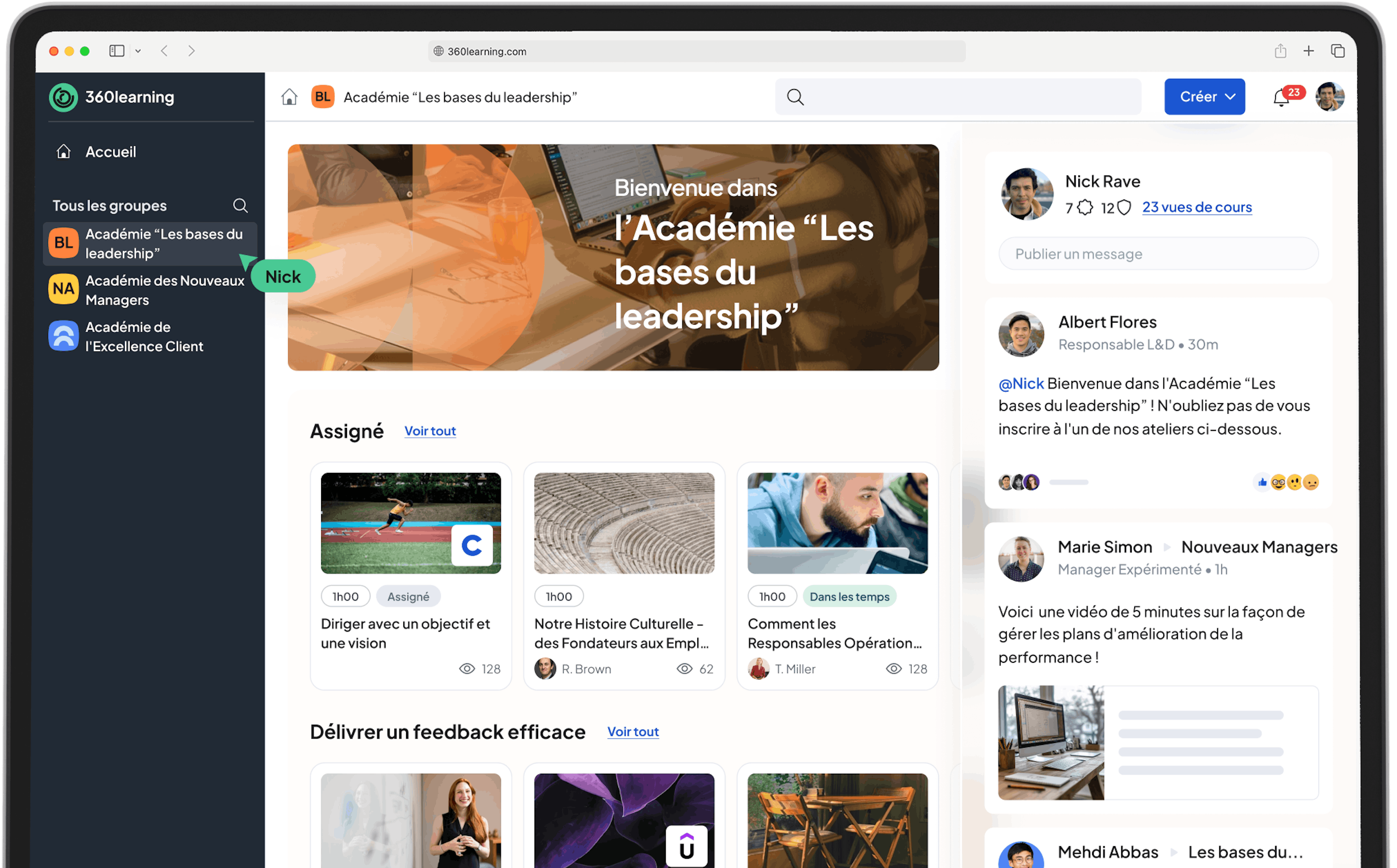Click the 360learning logo

pyautogui.click(x=112, y=97)
